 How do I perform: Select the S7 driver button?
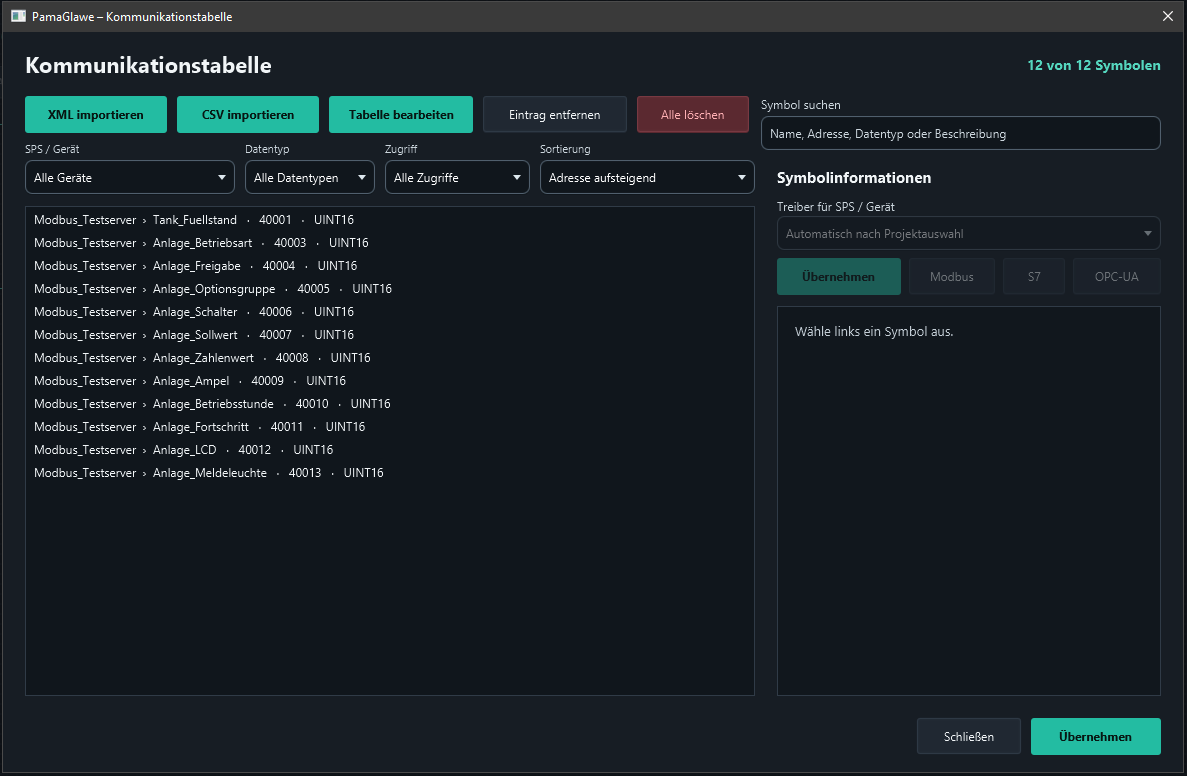1034,276
